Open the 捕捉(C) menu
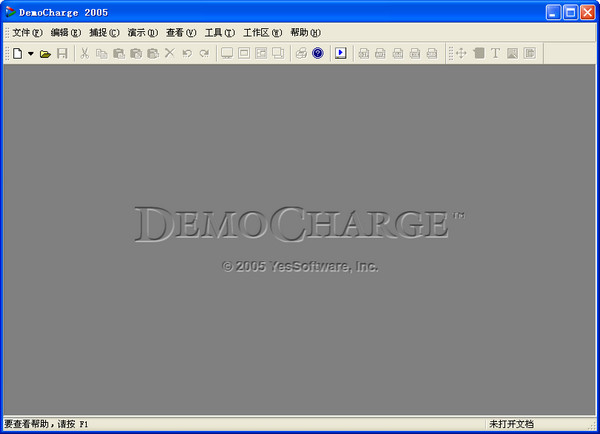This screenshot has width=600, height=434. 104,33
